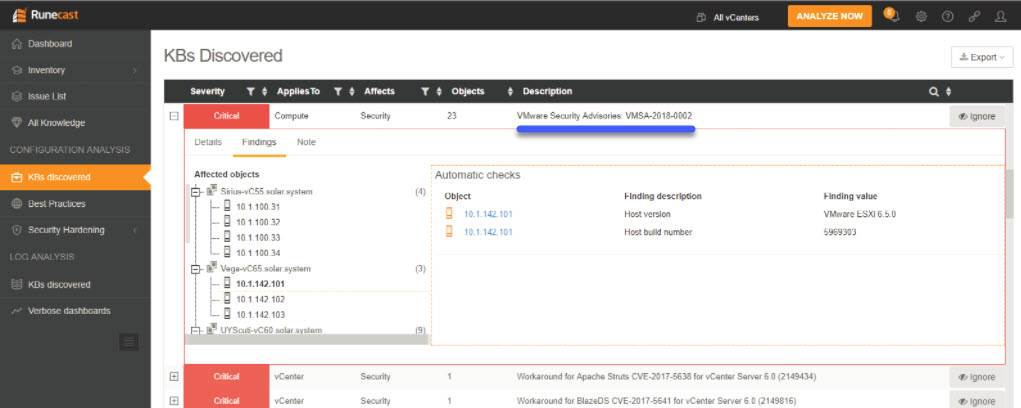
Task: Open the user profile icon
Action: coord(1001,17)
